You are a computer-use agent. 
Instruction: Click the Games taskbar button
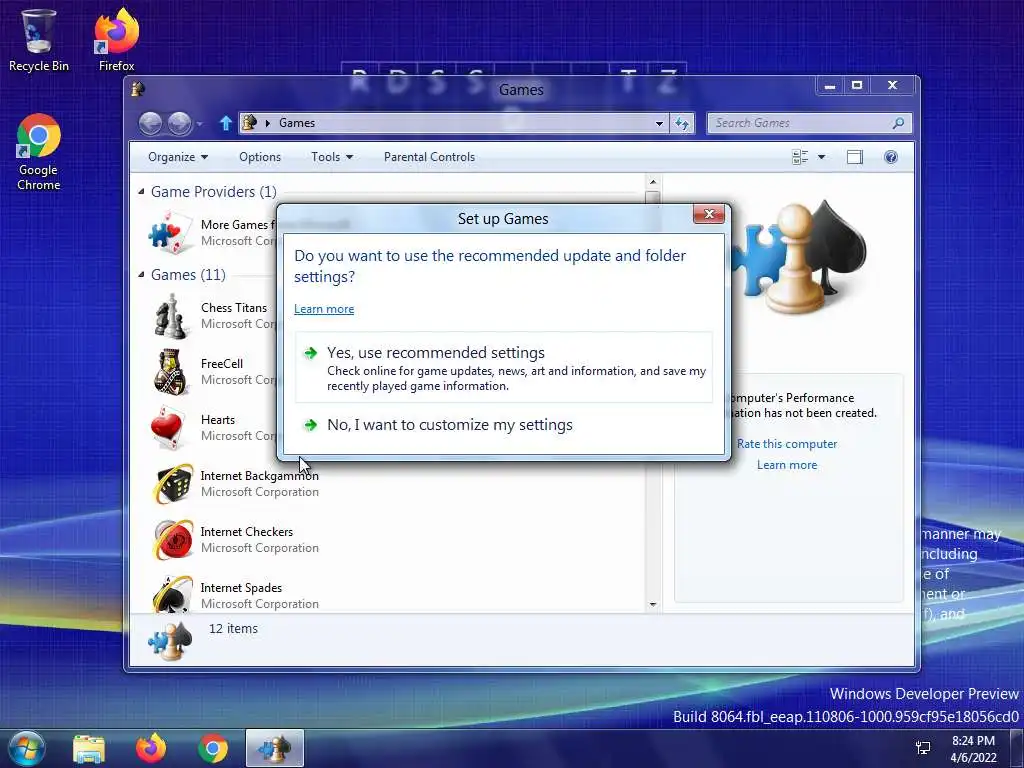coord(274,748)
